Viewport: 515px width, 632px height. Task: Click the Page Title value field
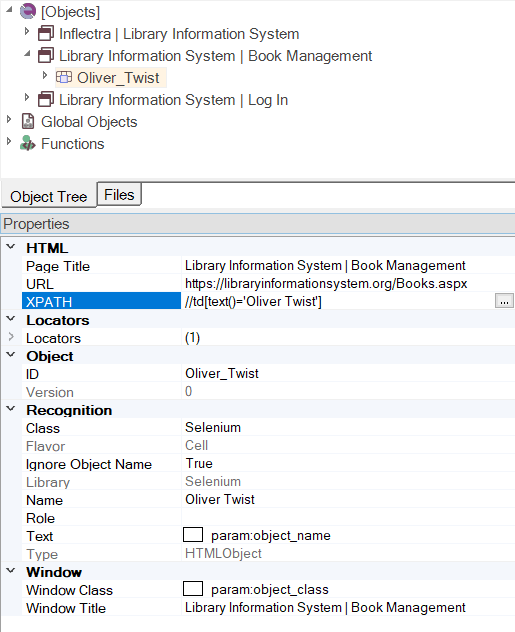click(348, 265)
